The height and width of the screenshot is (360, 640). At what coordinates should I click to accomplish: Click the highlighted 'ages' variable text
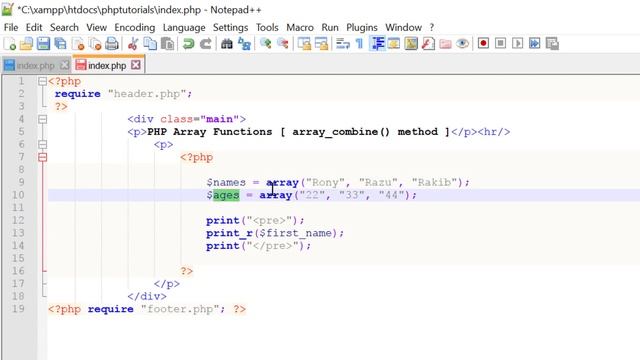[226, 195]
